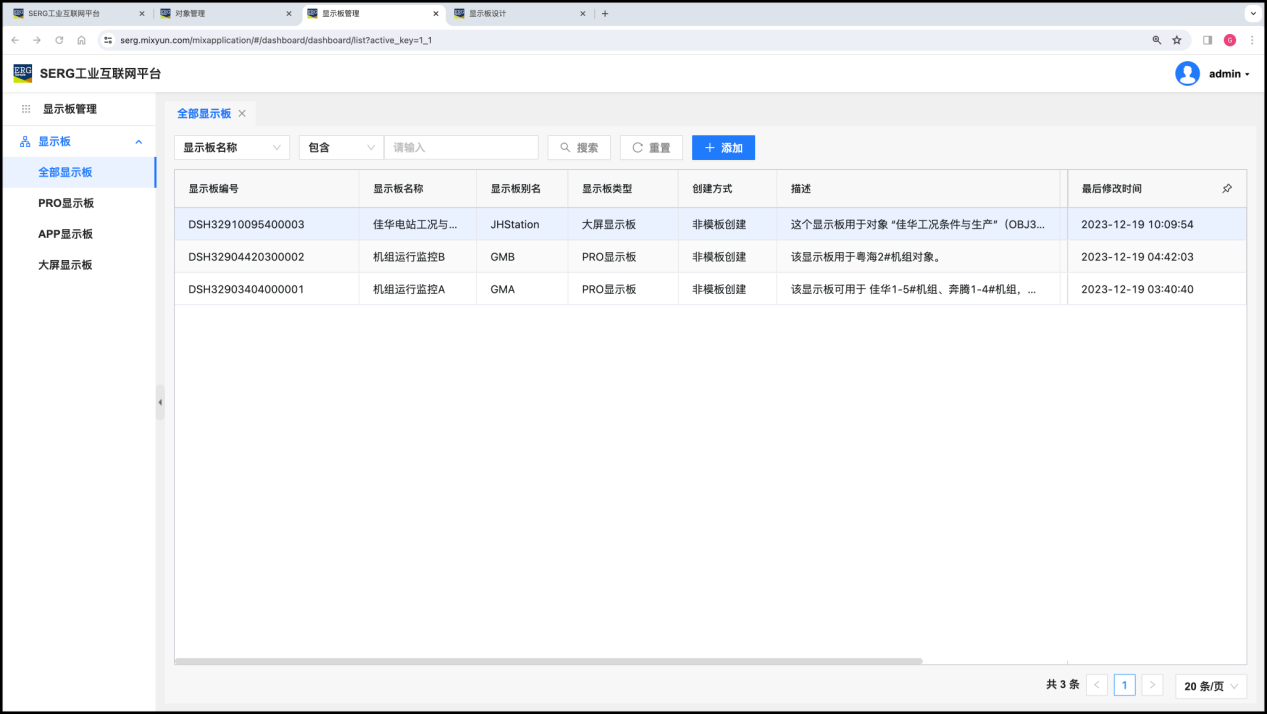Click the browser home icon
This screenshot has height=714, width=1267.
tap(81, 40)
